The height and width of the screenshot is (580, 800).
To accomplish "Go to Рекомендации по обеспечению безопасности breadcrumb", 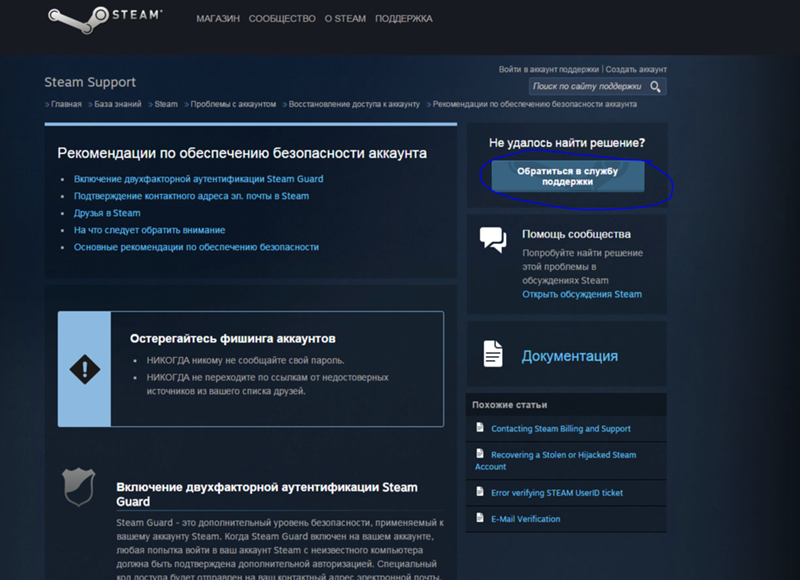I will (x=535, y=104).
